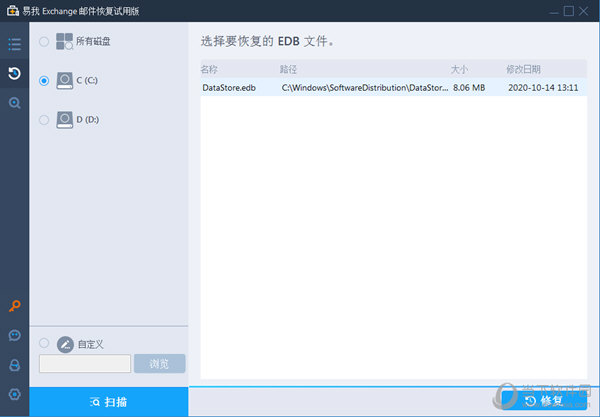The image size is (600, 417).
Task: Click the C (C:) drive label
Action: click(87, 80)
